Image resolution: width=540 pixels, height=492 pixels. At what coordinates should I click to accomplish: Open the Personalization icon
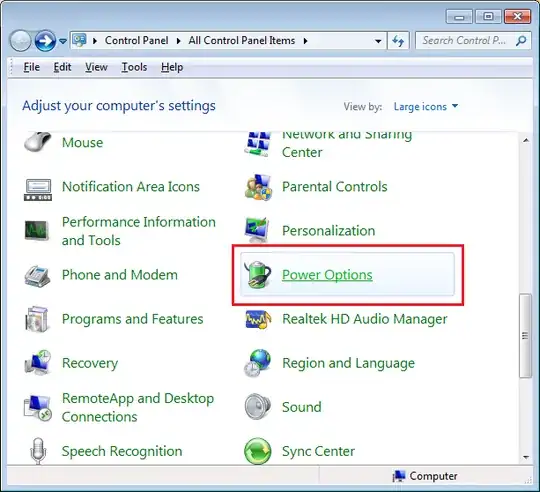point(257,230)
